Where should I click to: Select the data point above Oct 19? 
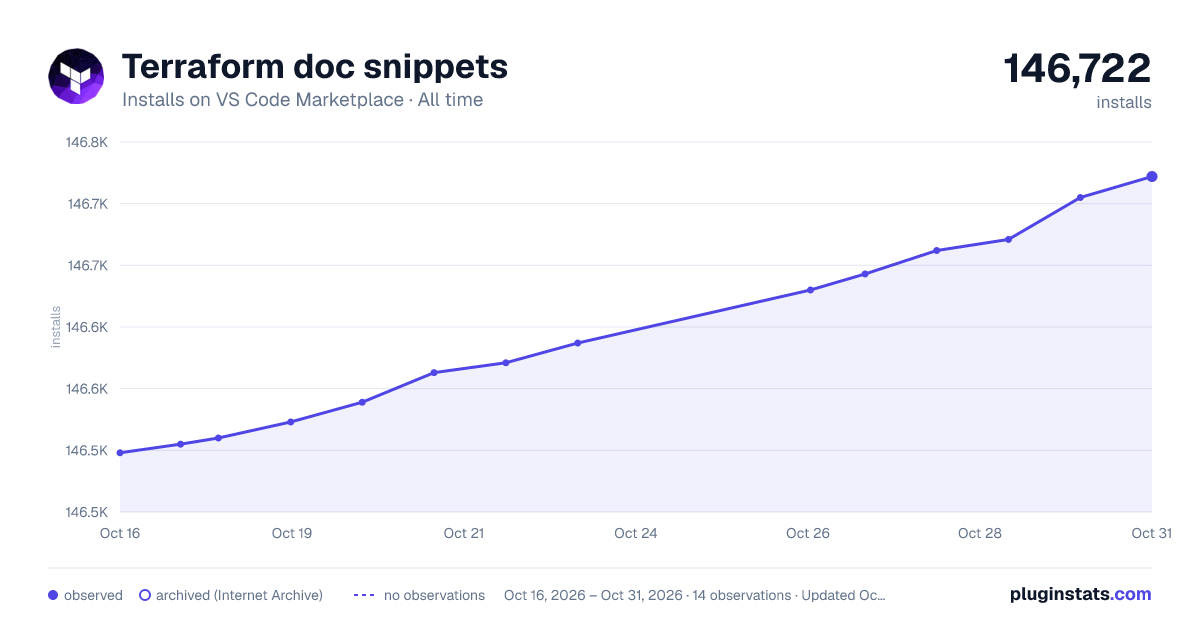[x=291, y=422]
